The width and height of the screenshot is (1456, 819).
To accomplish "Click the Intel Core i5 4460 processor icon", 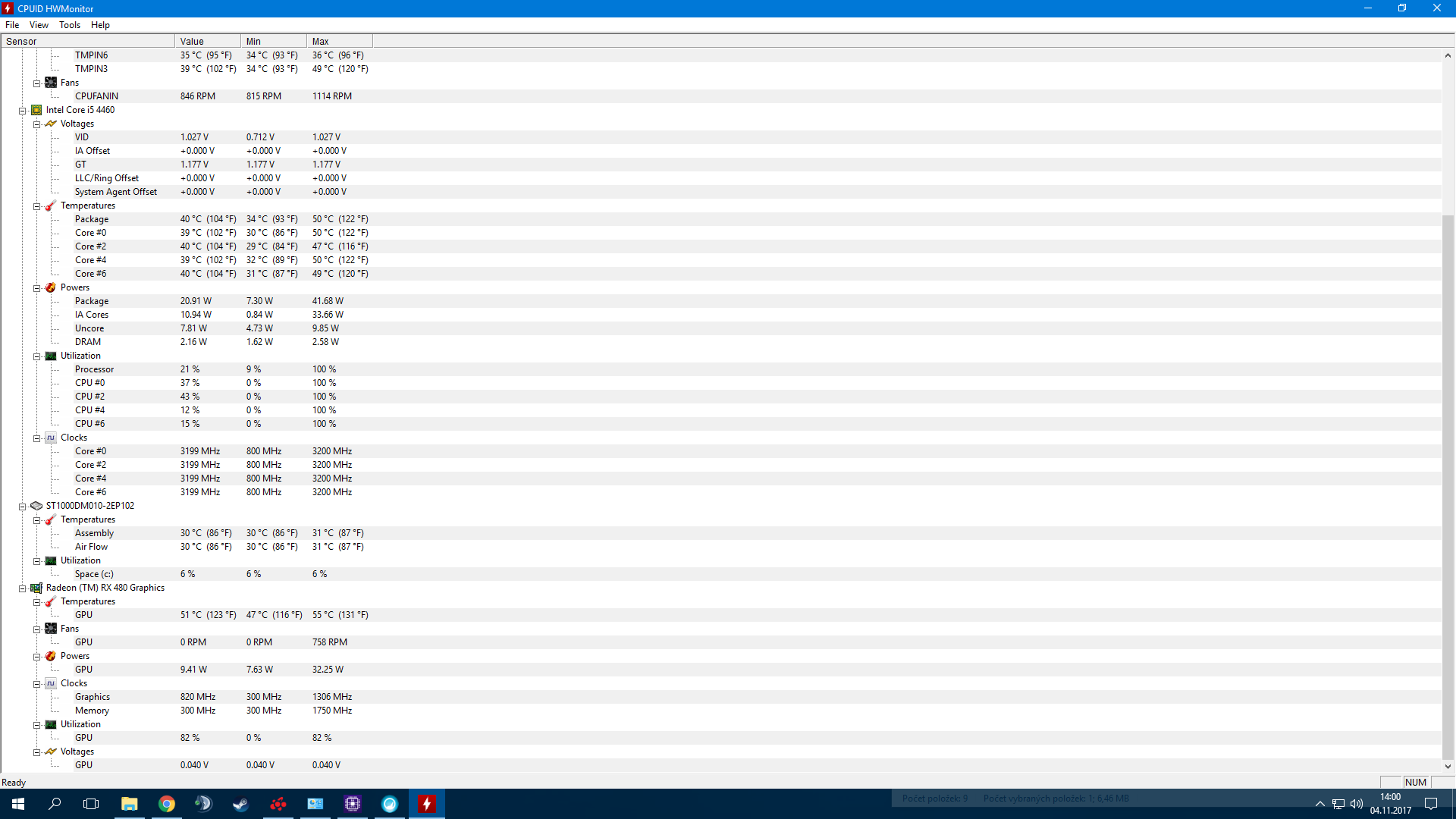I will point(36,110).
